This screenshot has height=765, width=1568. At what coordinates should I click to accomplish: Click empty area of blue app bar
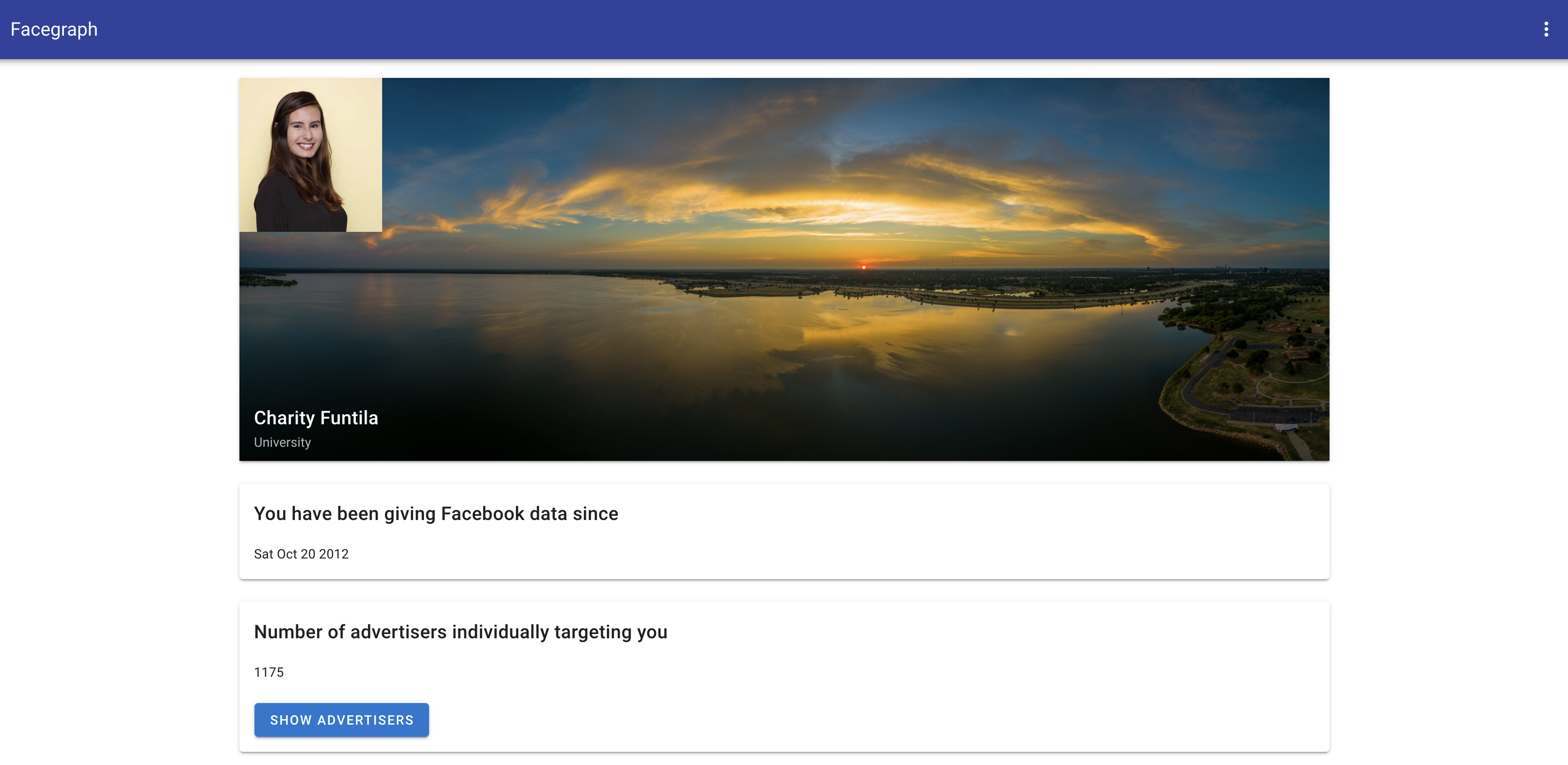792,29
